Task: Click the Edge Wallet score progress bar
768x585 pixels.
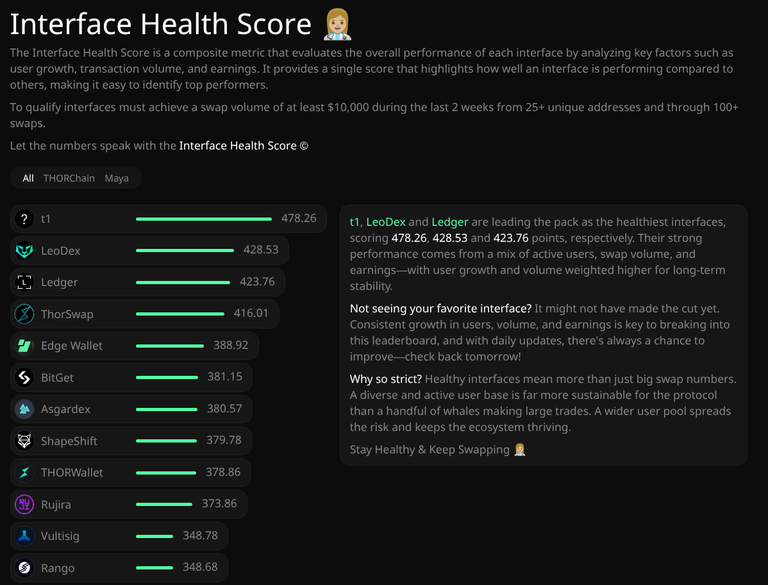Action: coord(169,346)
